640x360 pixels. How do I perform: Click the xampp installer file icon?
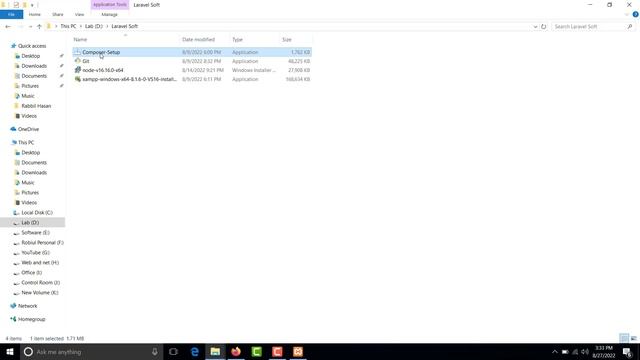point(78,79)
